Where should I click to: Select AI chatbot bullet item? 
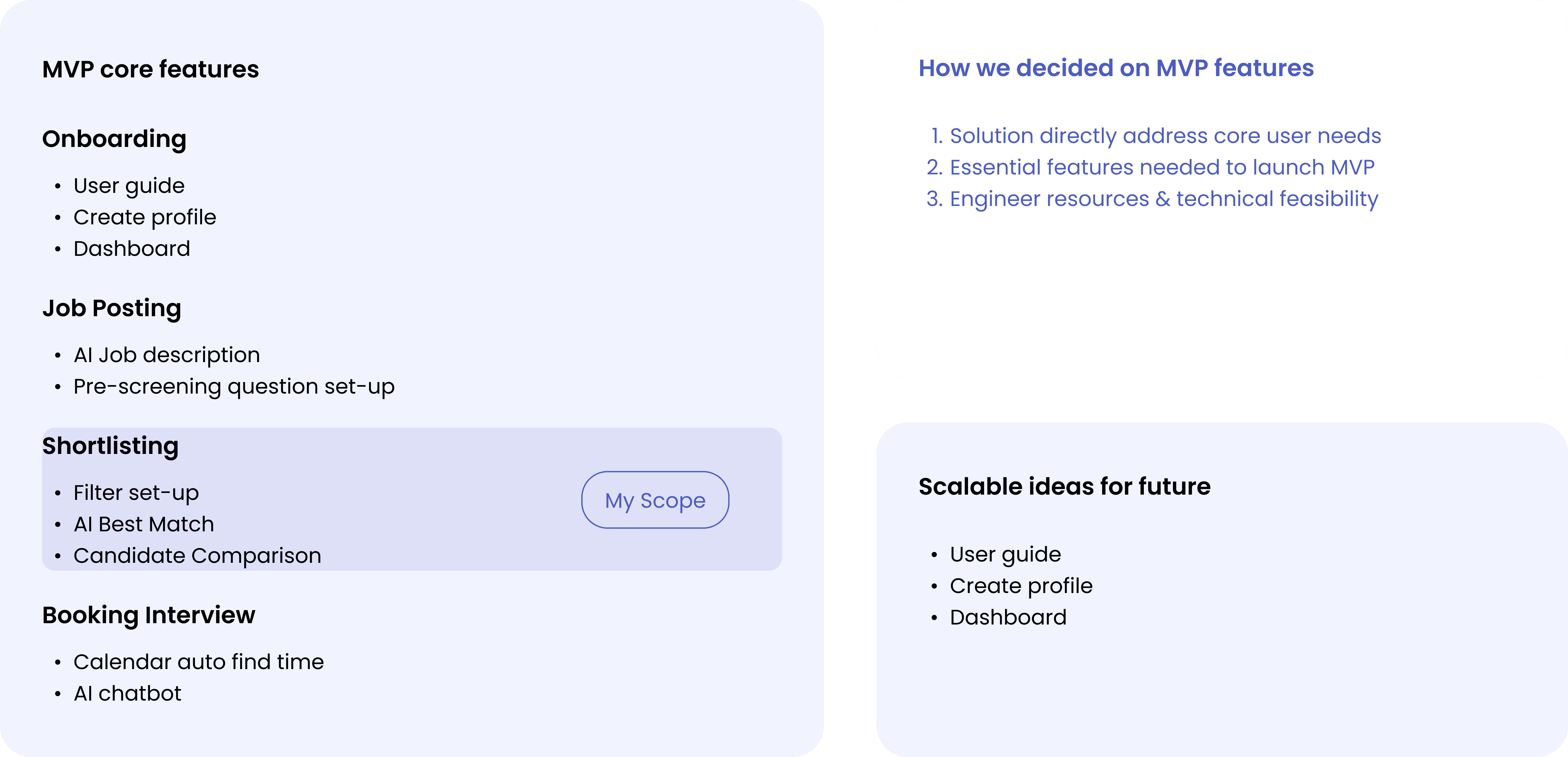[x=127, y=694]
